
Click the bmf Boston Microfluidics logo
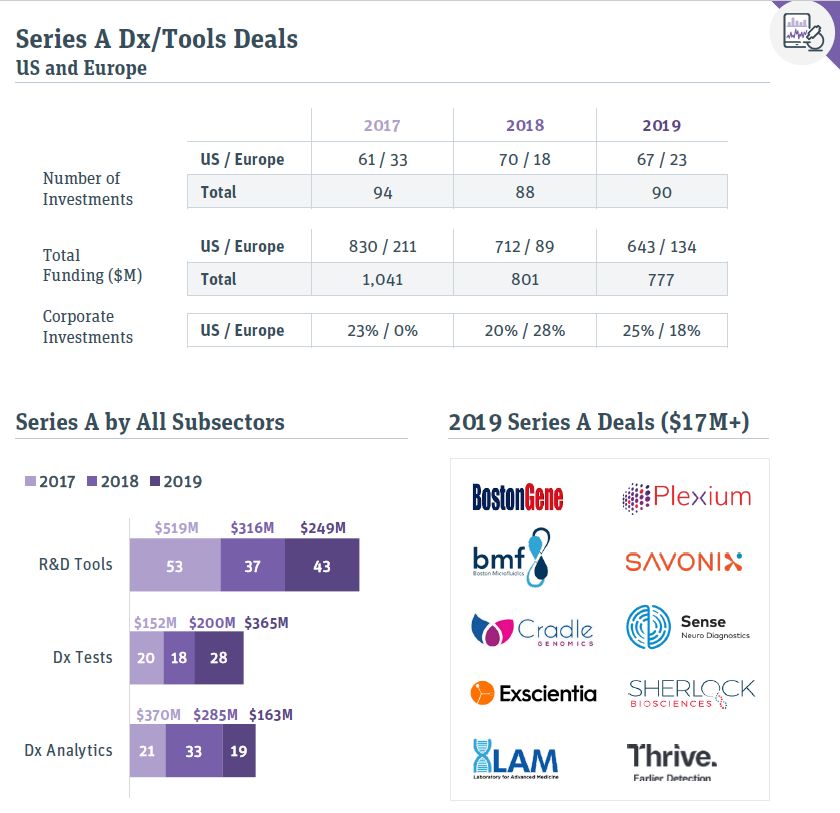pos(511,557)
